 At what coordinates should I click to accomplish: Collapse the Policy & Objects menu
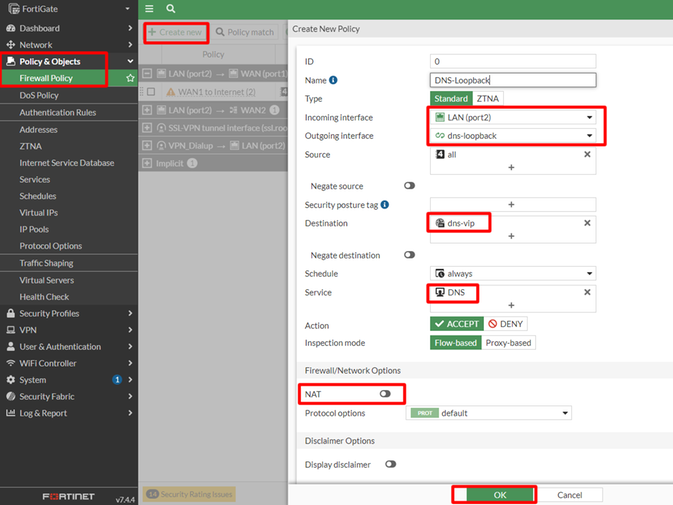(130, 61)
